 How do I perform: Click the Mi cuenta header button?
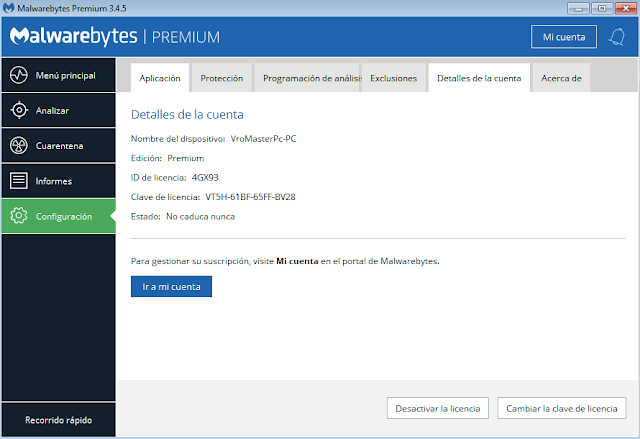(x=564, y=37)
